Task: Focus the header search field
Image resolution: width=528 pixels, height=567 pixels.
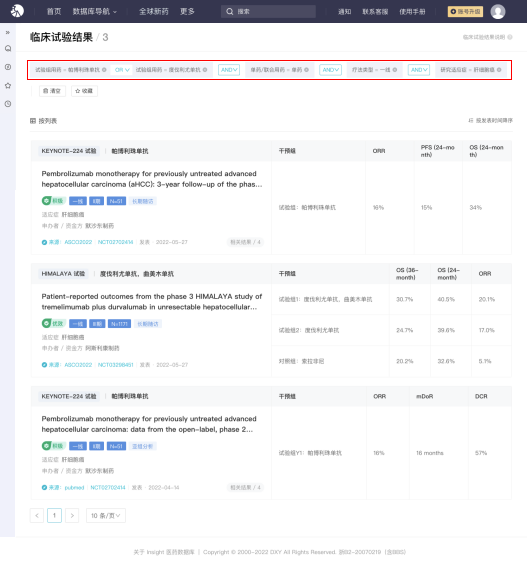Action: (268, 12)
